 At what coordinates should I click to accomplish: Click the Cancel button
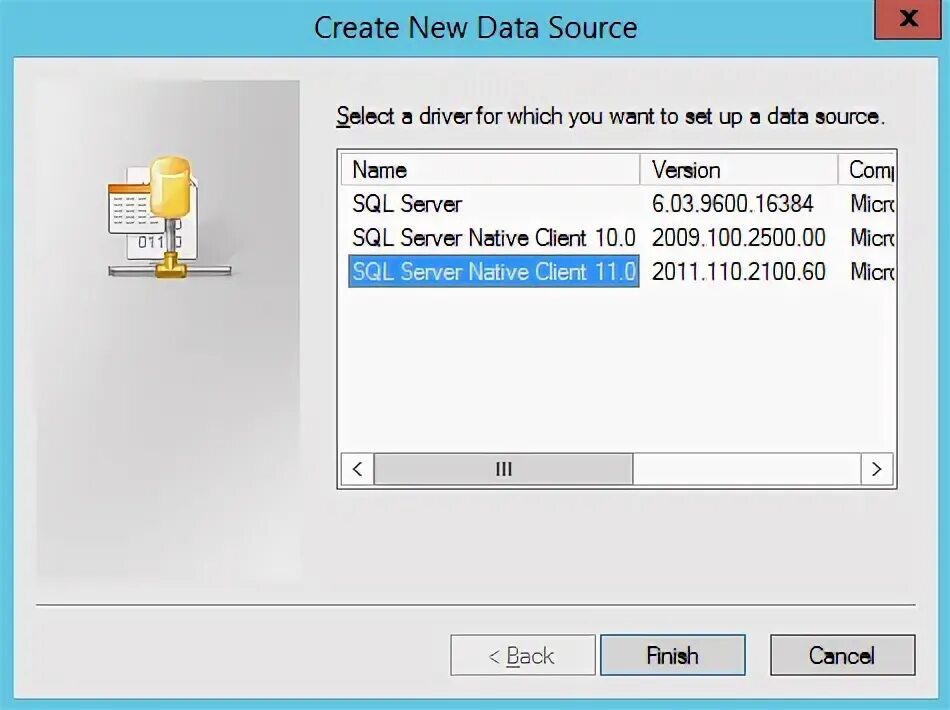(x=842, y=655)
